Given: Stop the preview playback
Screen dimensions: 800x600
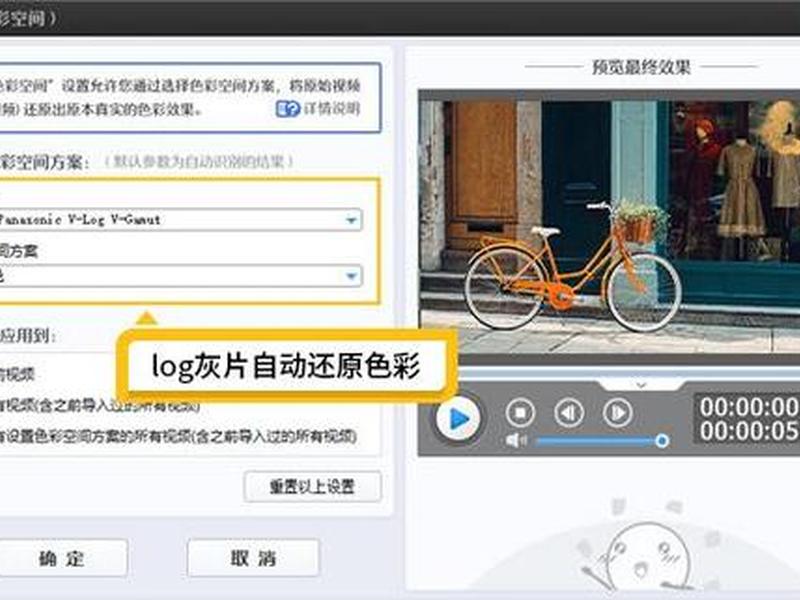Looking at the screenshot, I should click(x=520, y=412).
